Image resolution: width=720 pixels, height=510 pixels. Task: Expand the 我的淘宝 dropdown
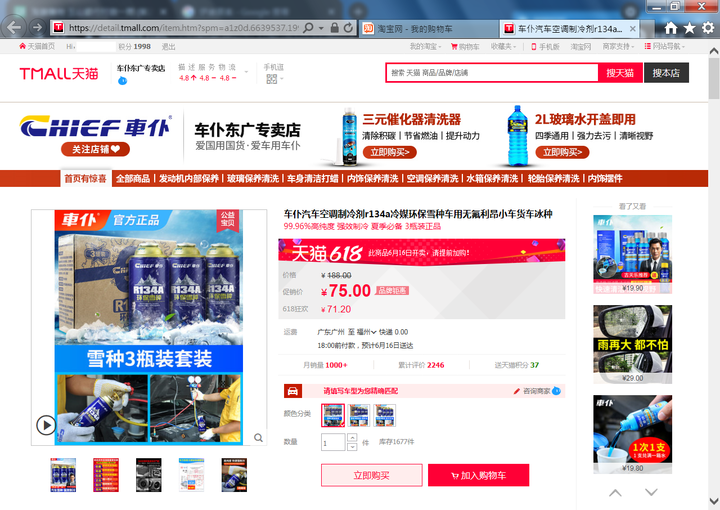coord(425,46)
